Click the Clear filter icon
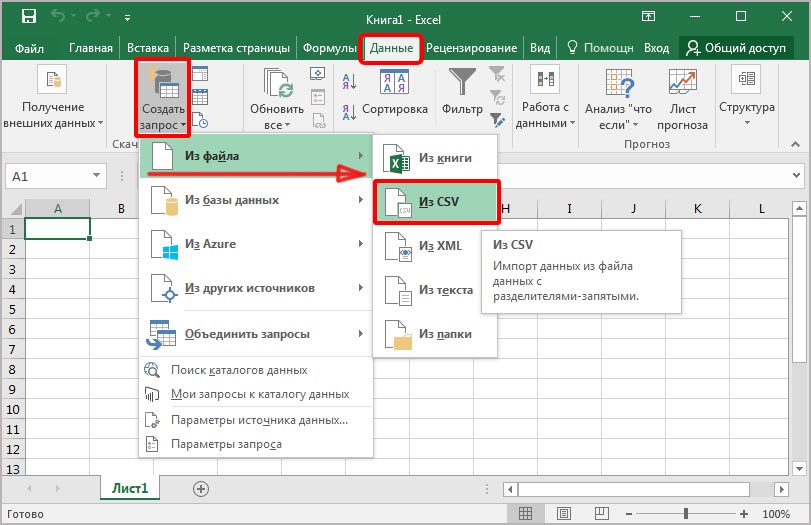This screenshot has height=525, width=811. pyautogui.click(x=497, y=74)
